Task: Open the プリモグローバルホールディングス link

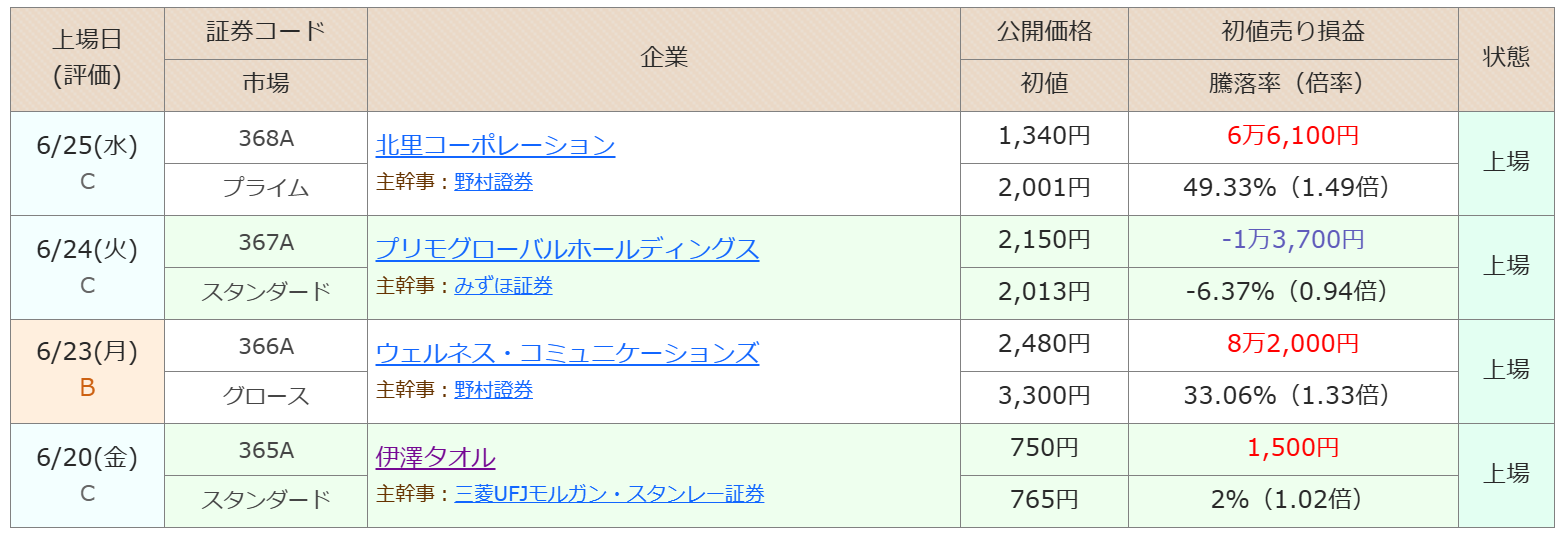Action: 567,250
